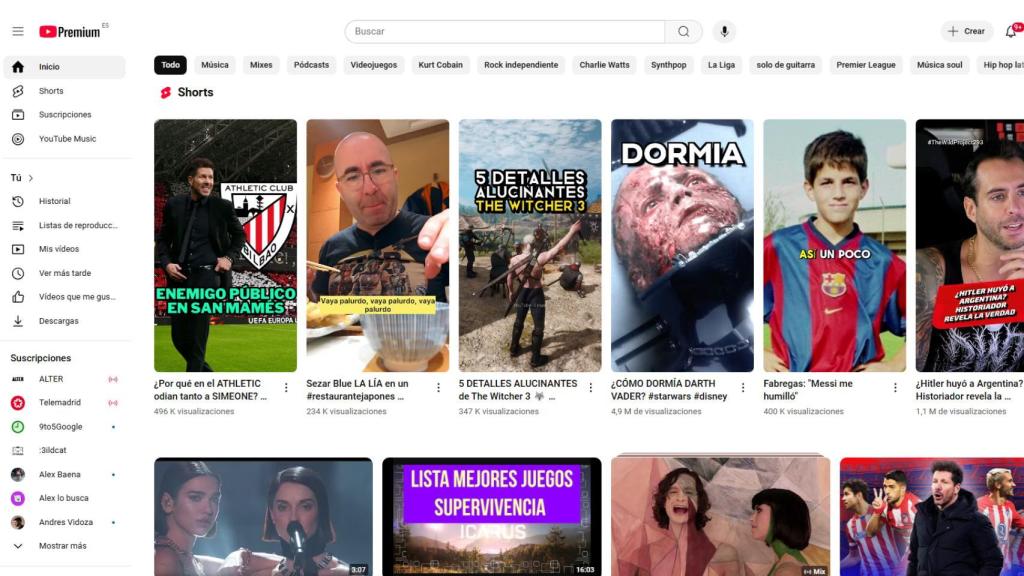Image resolution: width=1024 pixels, height=576 pixels.
Task: Click the Crear button
Action: point(965,31)
